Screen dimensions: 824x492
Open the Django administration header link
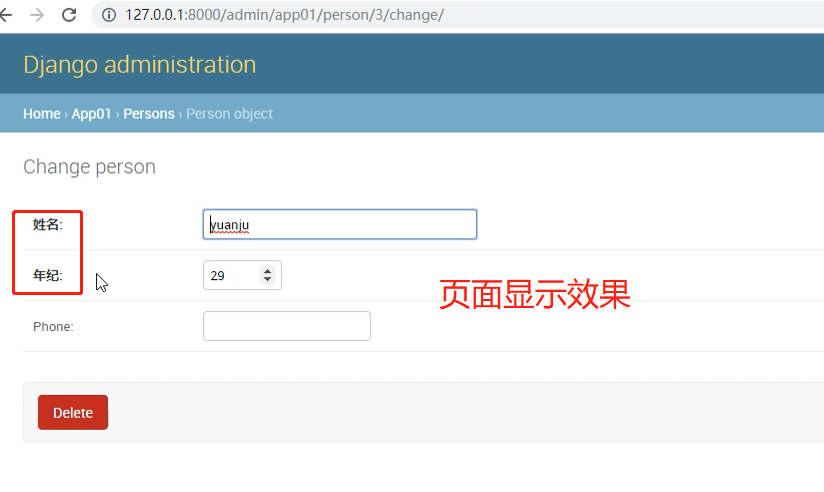coord(140,65)
